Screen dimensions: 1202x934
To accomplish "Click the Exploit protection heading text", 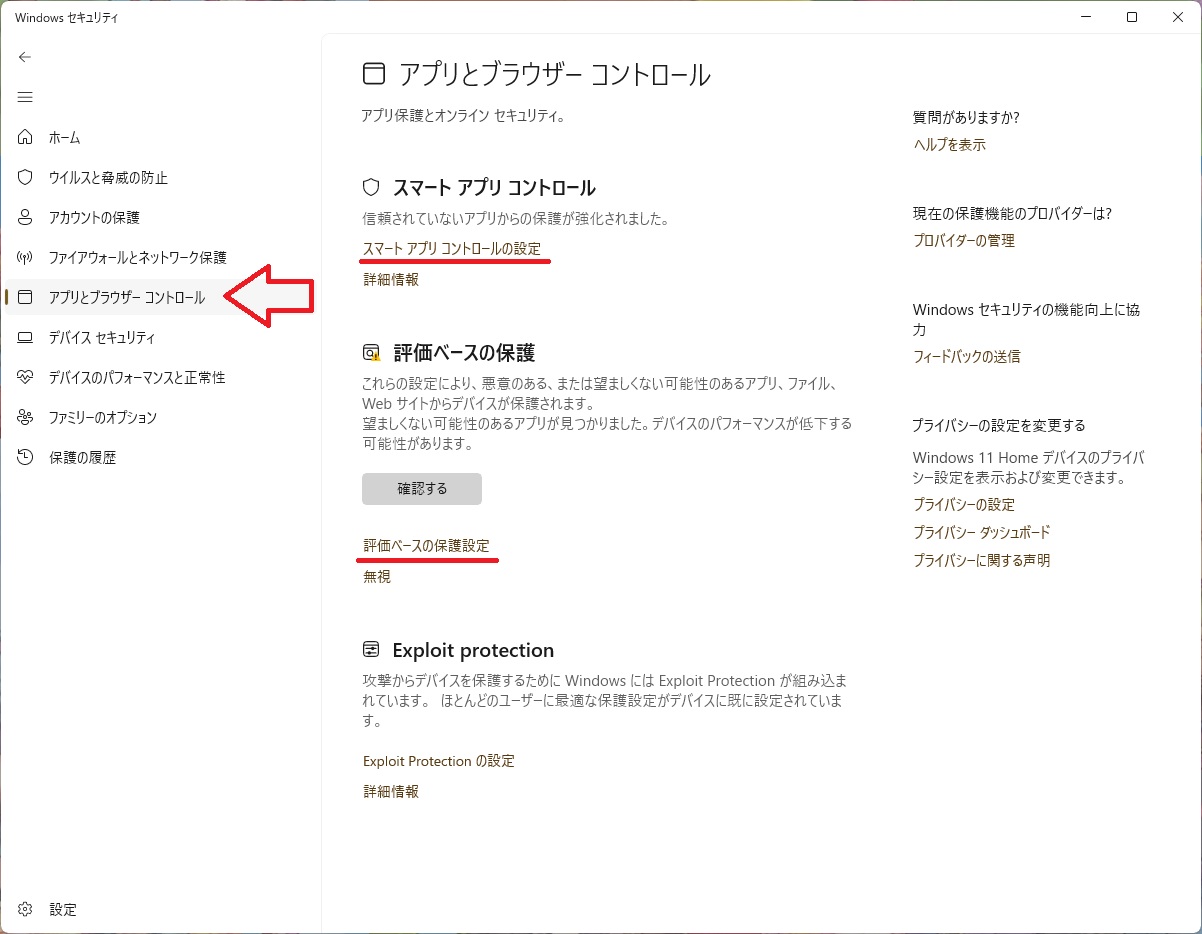I will [473, 650].
